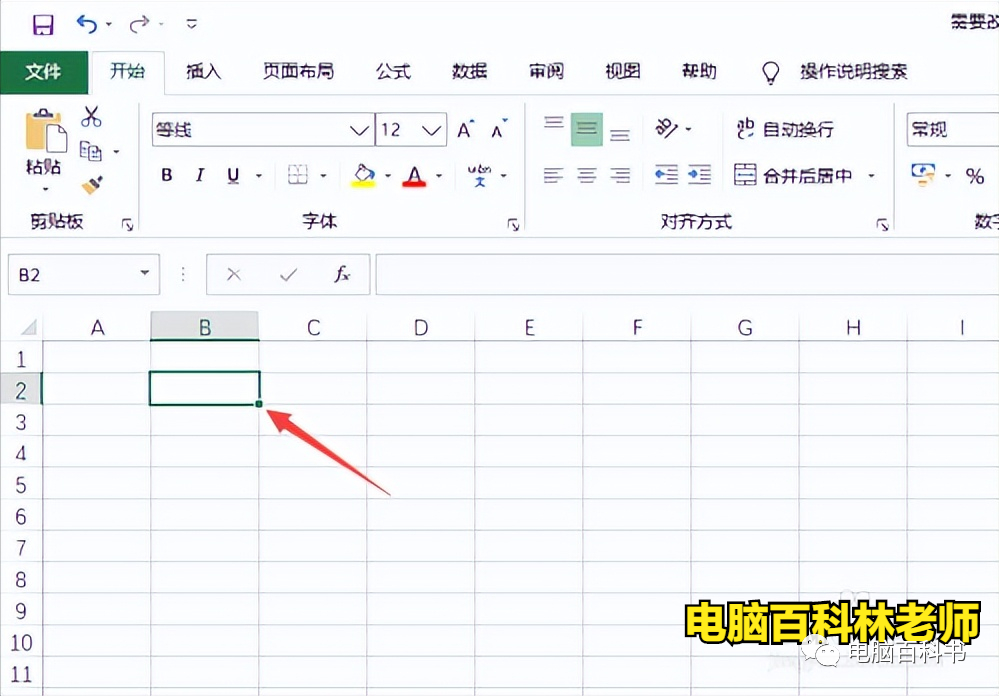The image size is (999, 696).
Task: Open 合并后居中 dropdown arrow
Action: [x=871, y=176]
